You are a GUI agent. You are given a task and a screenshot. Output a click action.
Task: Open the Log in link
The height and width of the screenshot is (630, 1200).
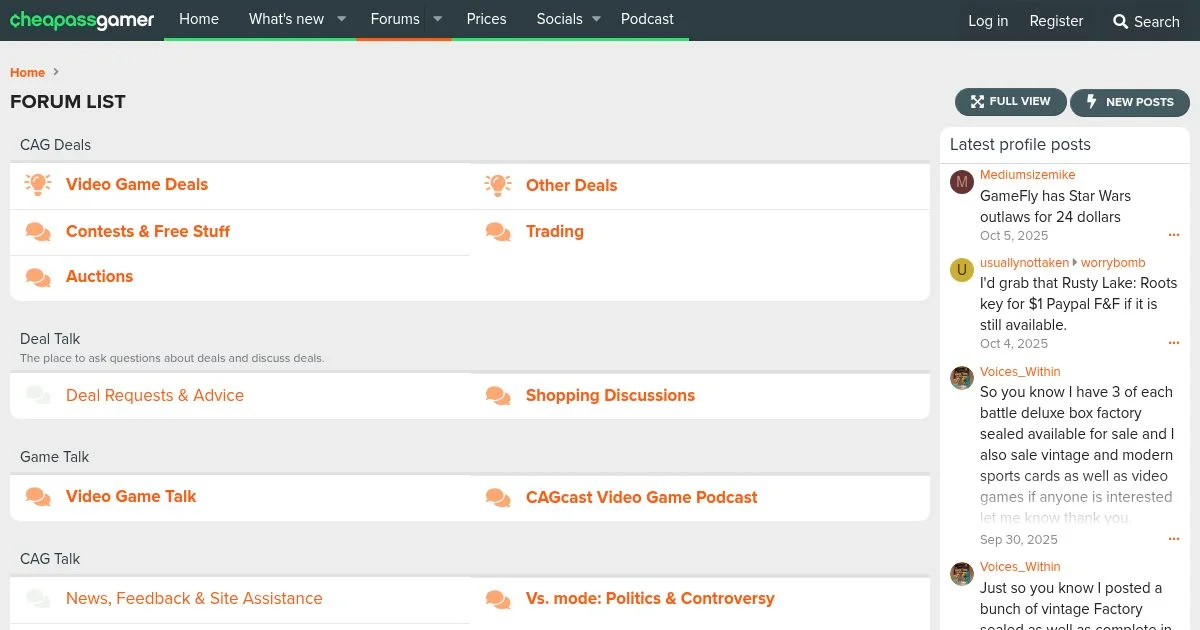[988, 21]
